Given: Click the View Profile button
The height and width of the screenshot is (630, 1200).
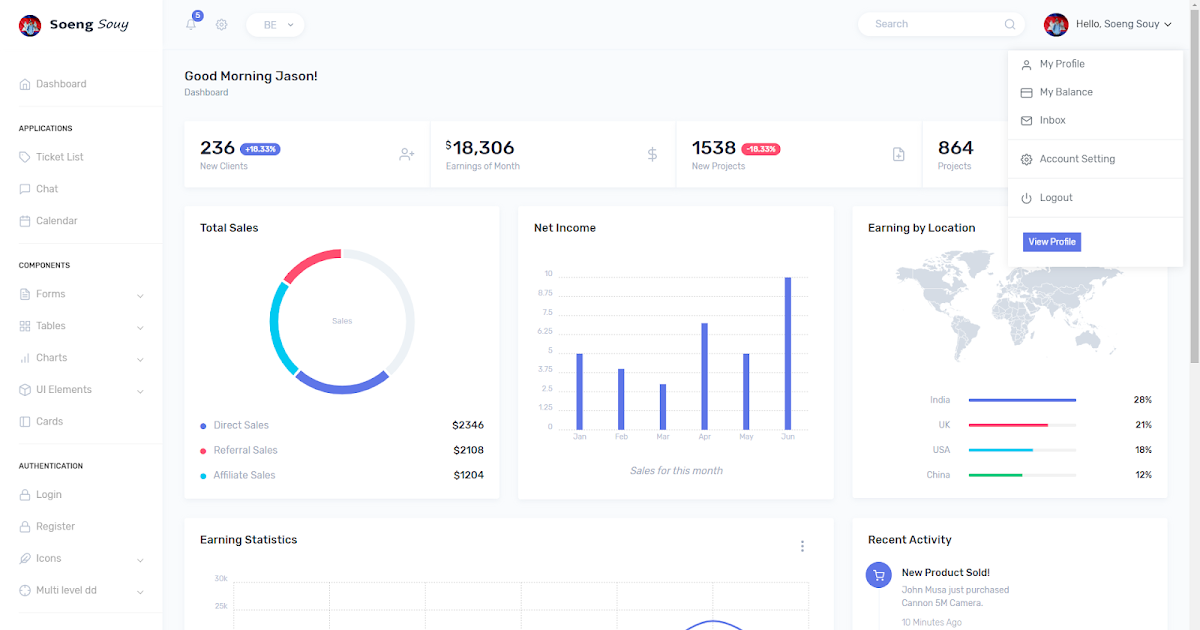Looking at the screenshot, I should 1051,241.
